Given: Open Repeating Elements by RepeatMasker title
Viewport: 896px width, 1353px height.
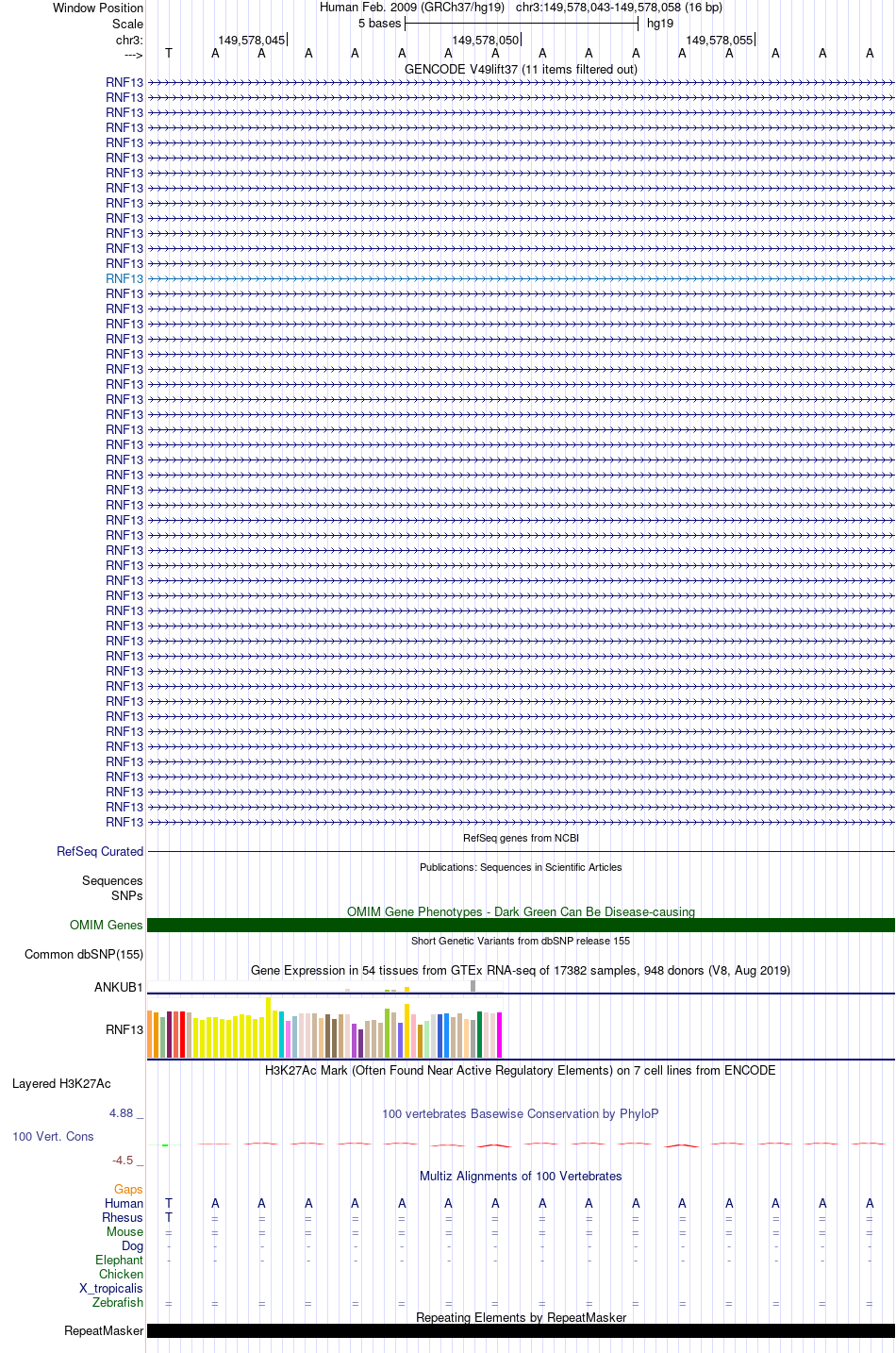Looking at the screenshot, I should point(521,1317).
